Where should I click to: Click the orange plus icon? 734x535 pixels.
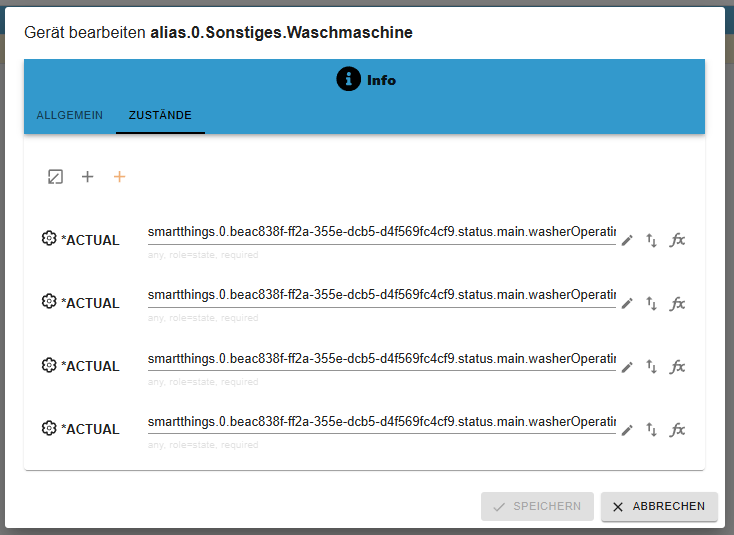119,177
